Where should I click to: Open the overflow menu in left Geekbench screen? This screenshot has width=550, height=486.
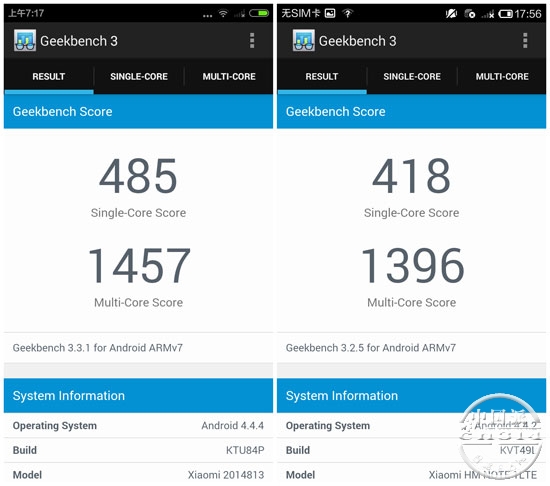[252, 41]
